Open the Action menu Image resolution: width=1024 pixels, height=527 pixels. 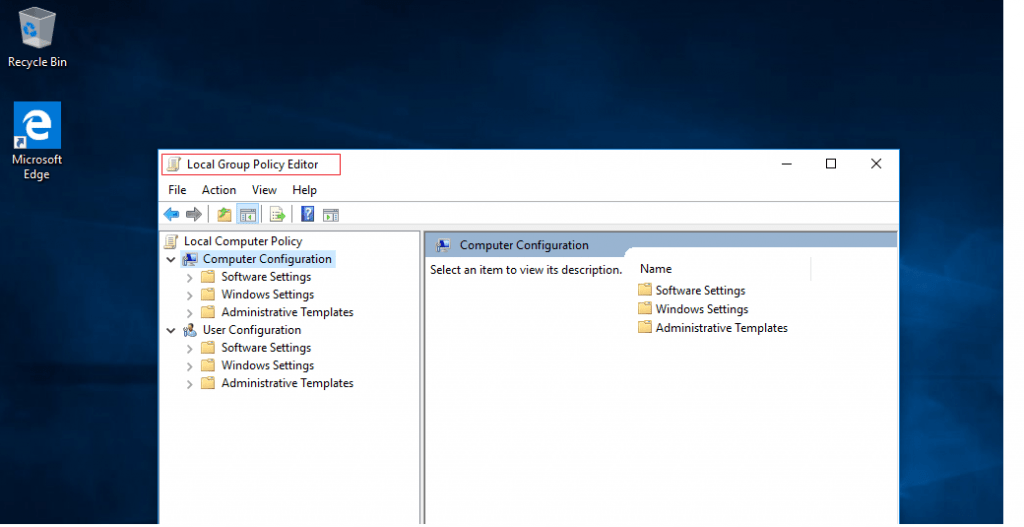click(219, 190)
